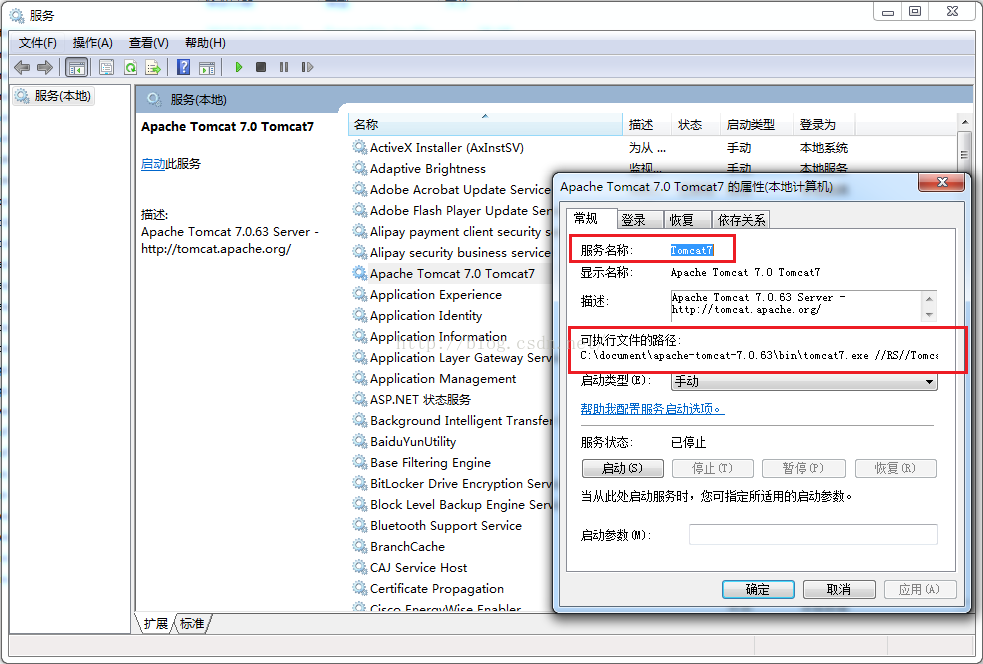
Task: Open the 操作(A) menu
Action: click(x=92, y=43)
